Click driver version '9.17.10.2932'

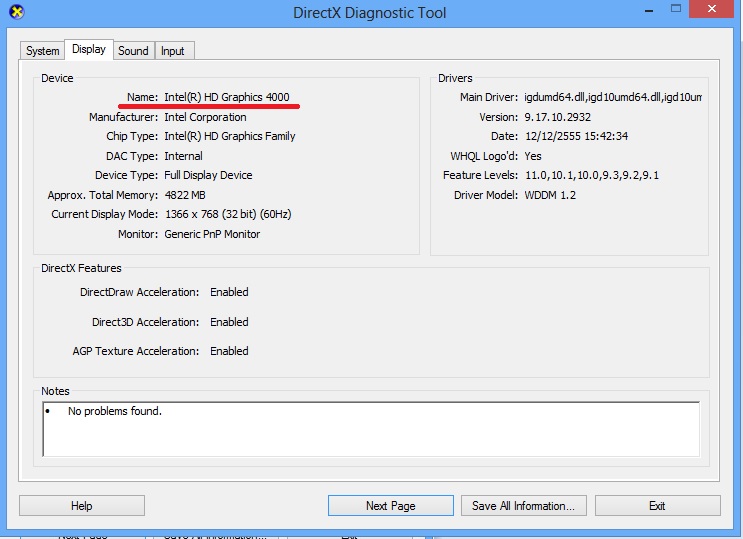coord(558,117)
